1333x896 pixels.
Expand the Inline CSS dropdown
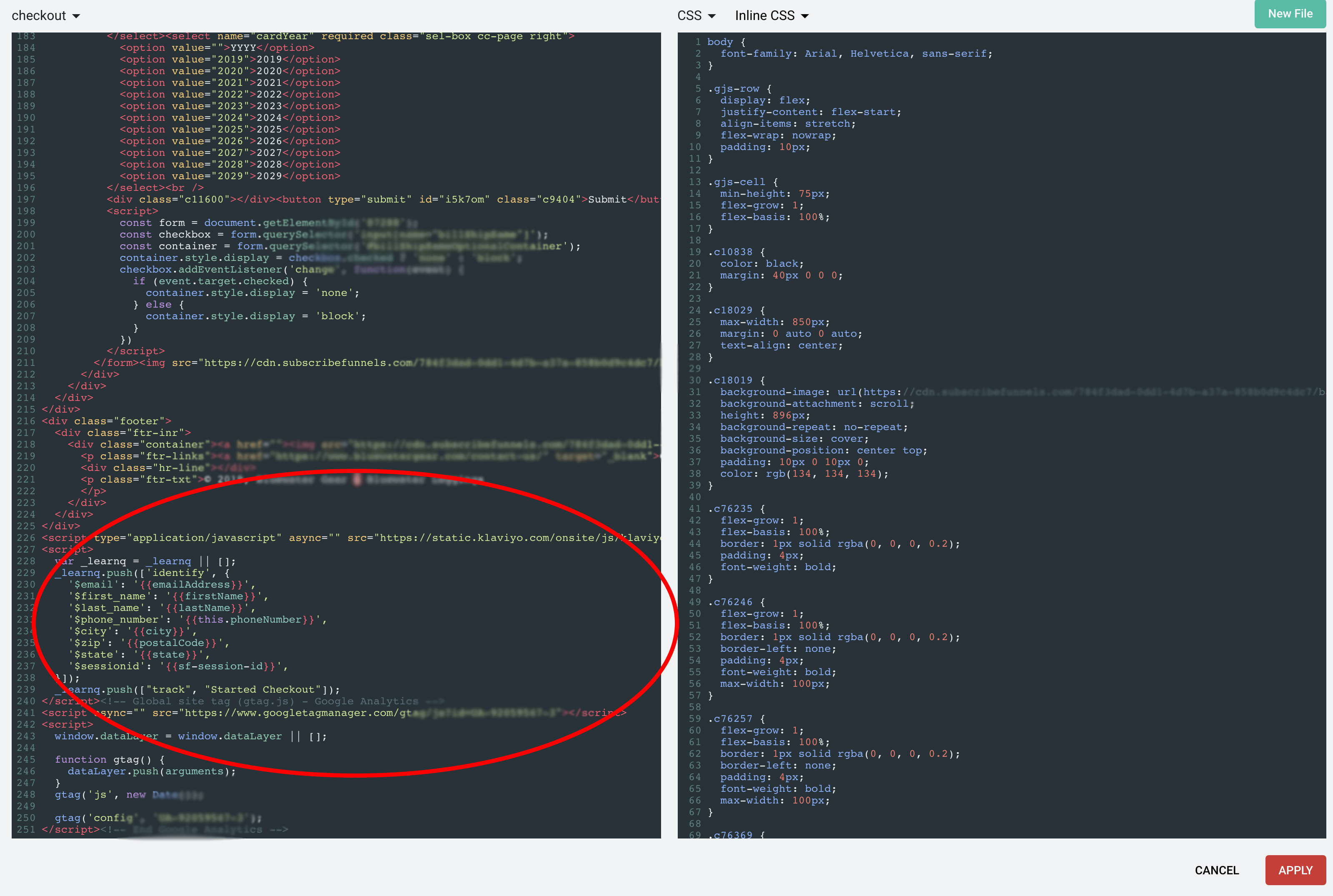tap(772, 15)
